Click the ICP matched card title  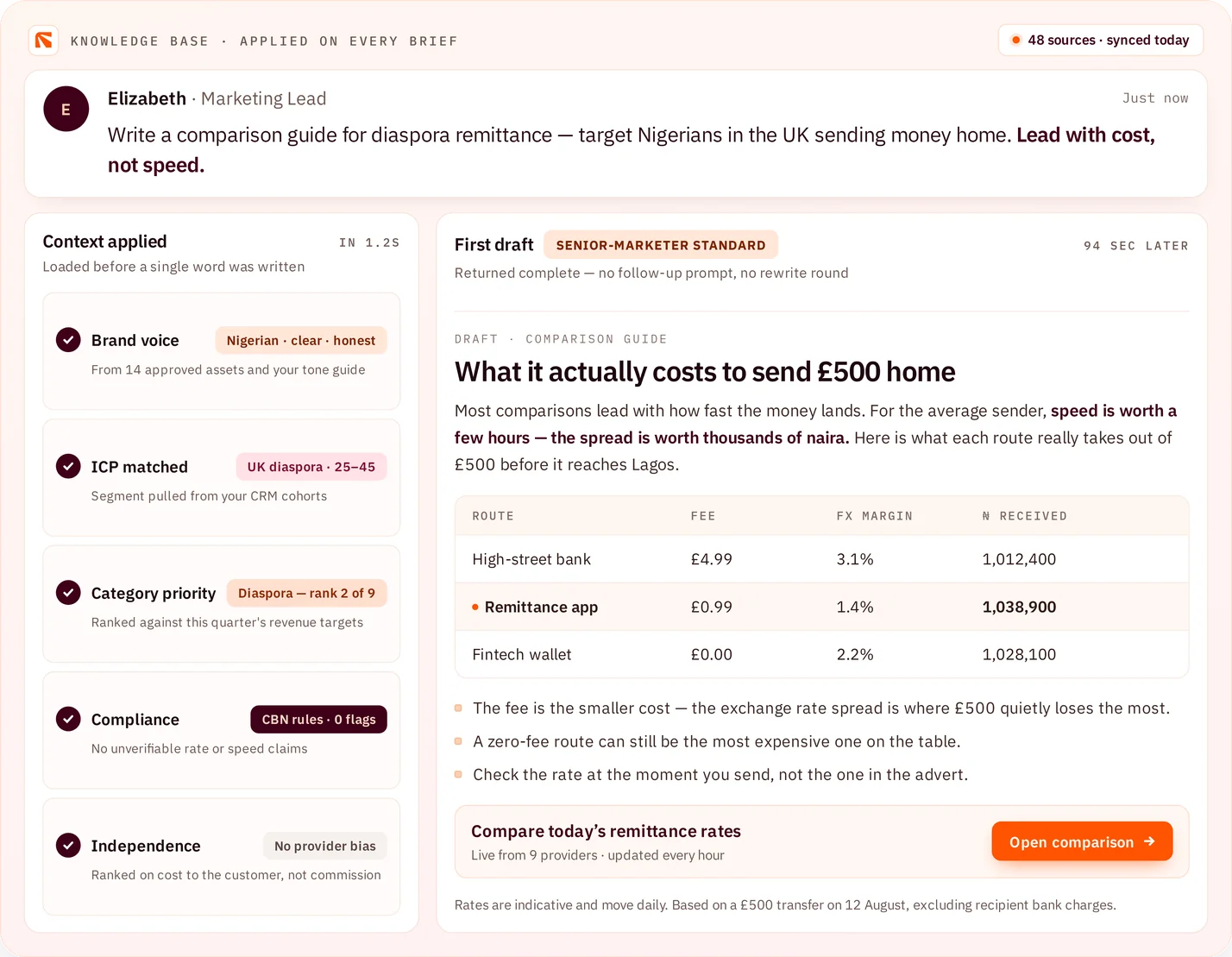click(140, 467)
